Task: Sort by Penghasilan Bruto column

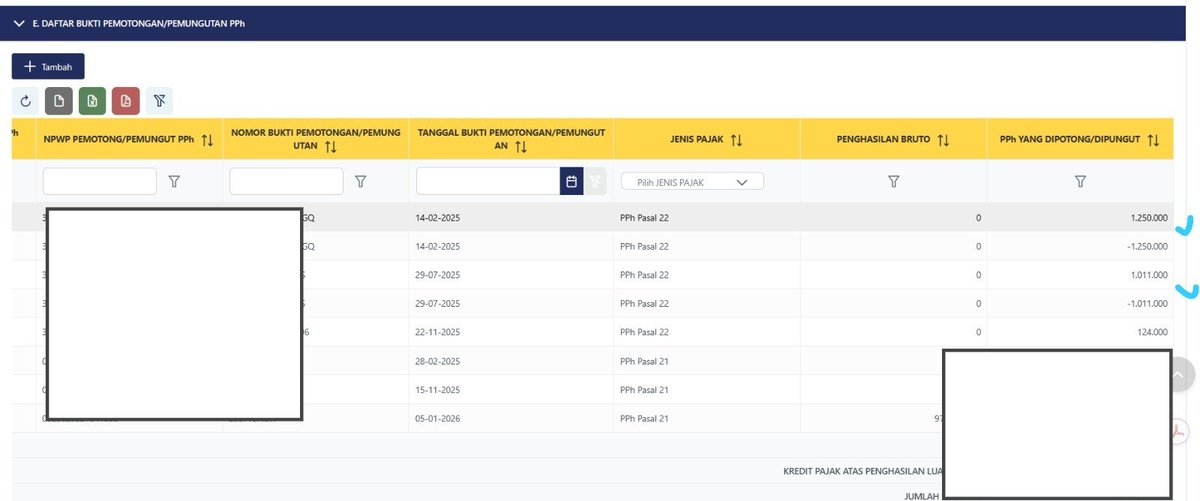Action: [x=943, y=140]
